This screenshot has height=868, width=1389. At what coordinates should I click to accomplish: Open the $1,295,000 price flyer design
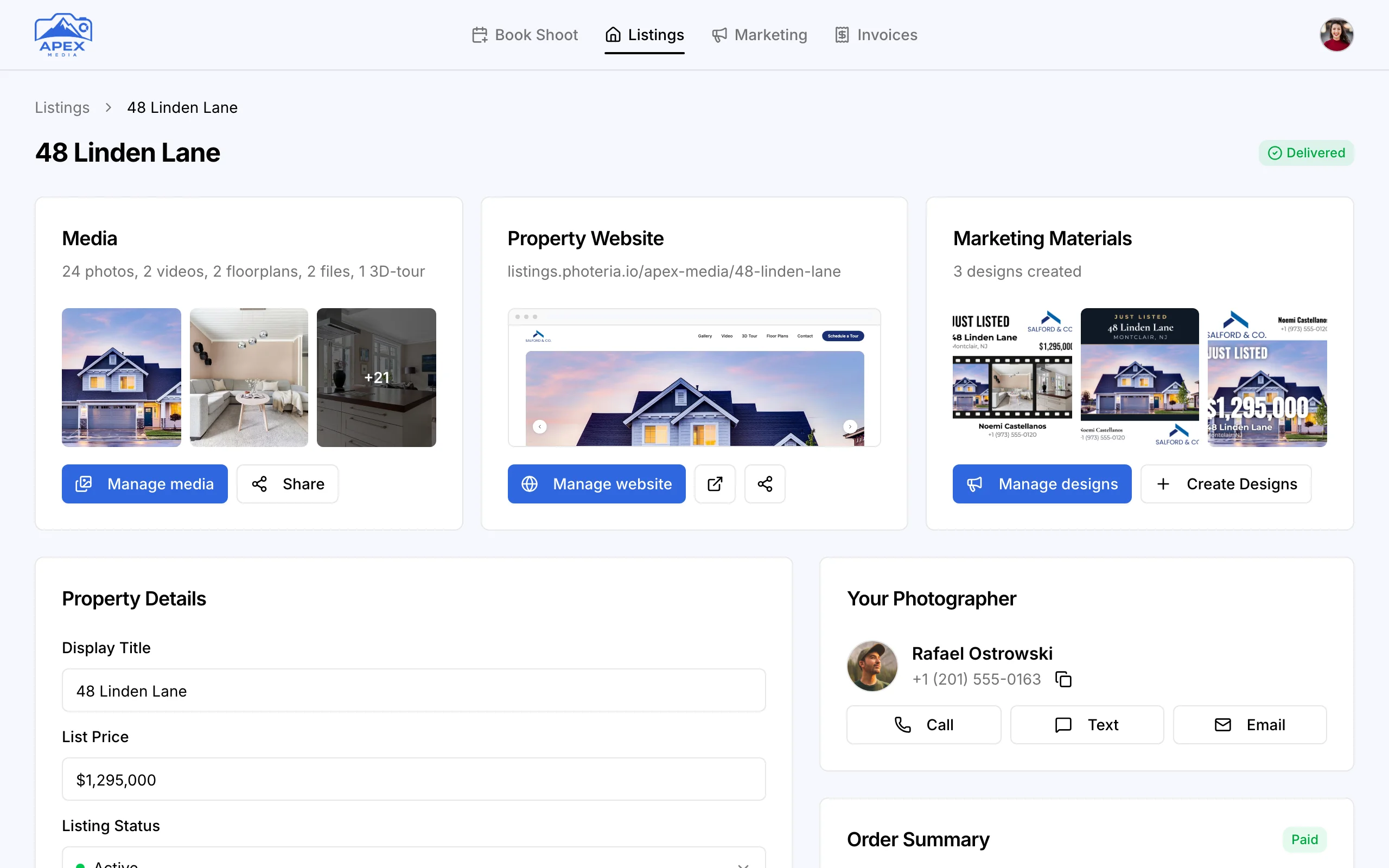point(1267,377)
